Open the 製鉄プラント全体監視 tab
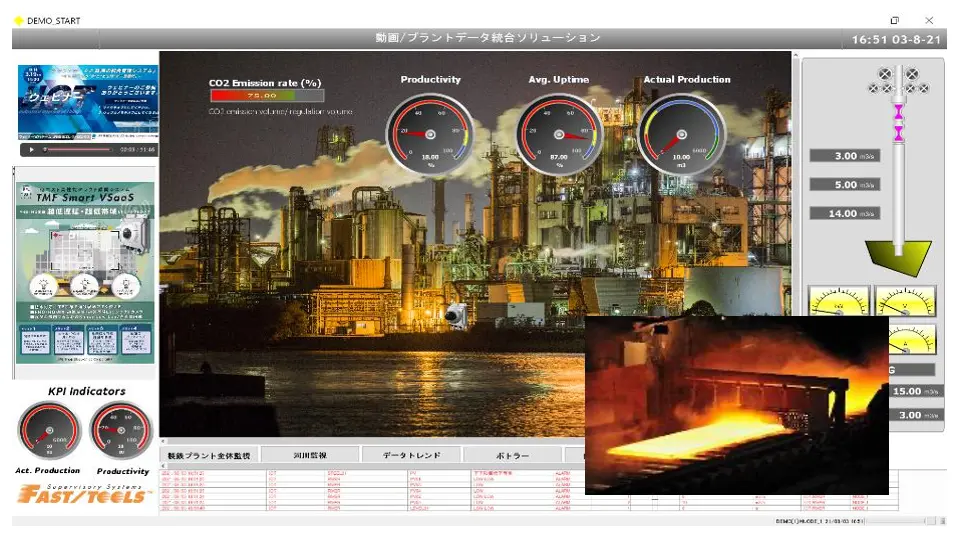 (x=209, y=456)
